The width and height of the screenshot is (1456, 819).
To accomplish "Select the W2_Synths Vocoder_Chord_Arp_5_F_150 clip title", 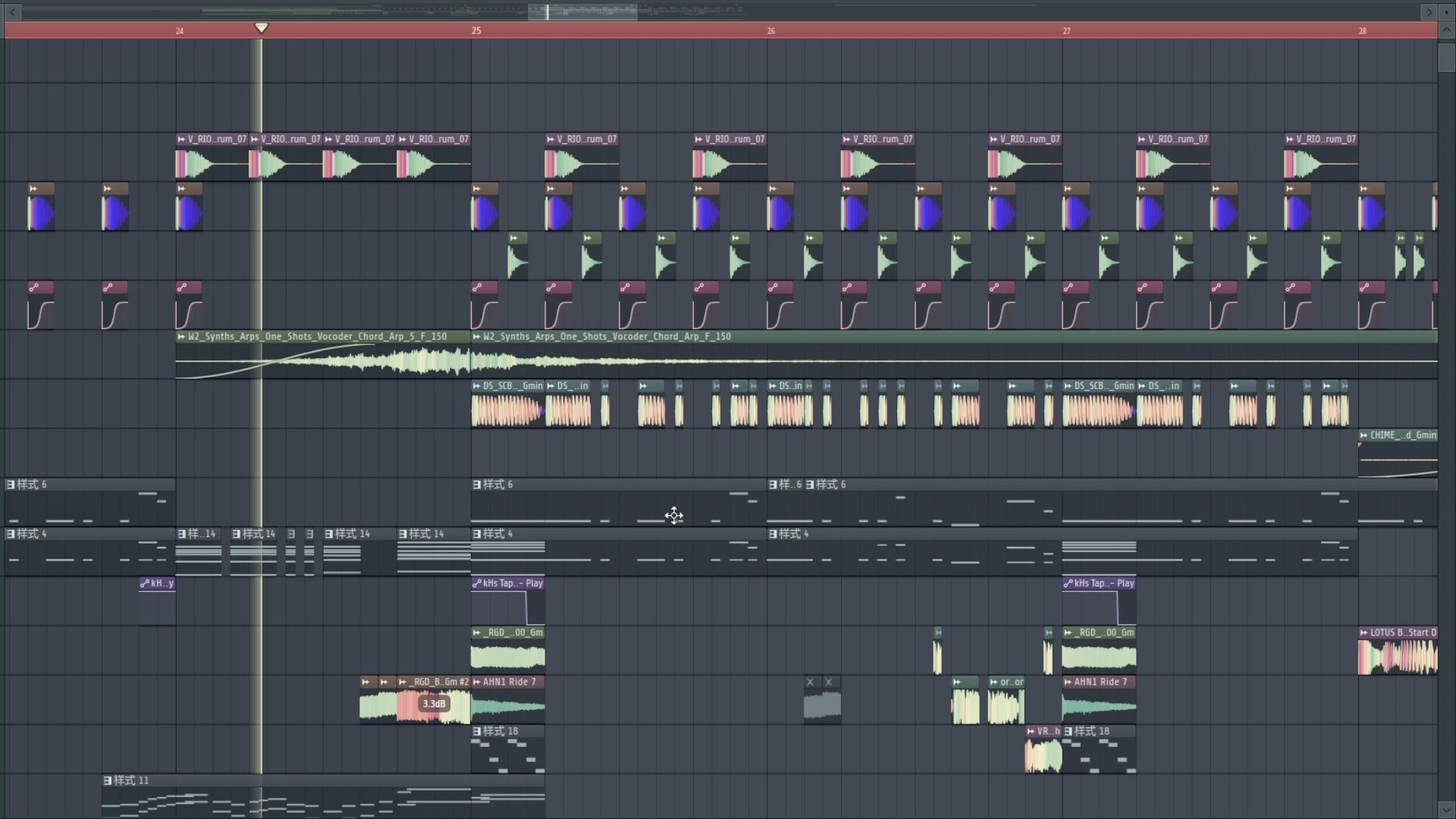I will click(317, 337).
